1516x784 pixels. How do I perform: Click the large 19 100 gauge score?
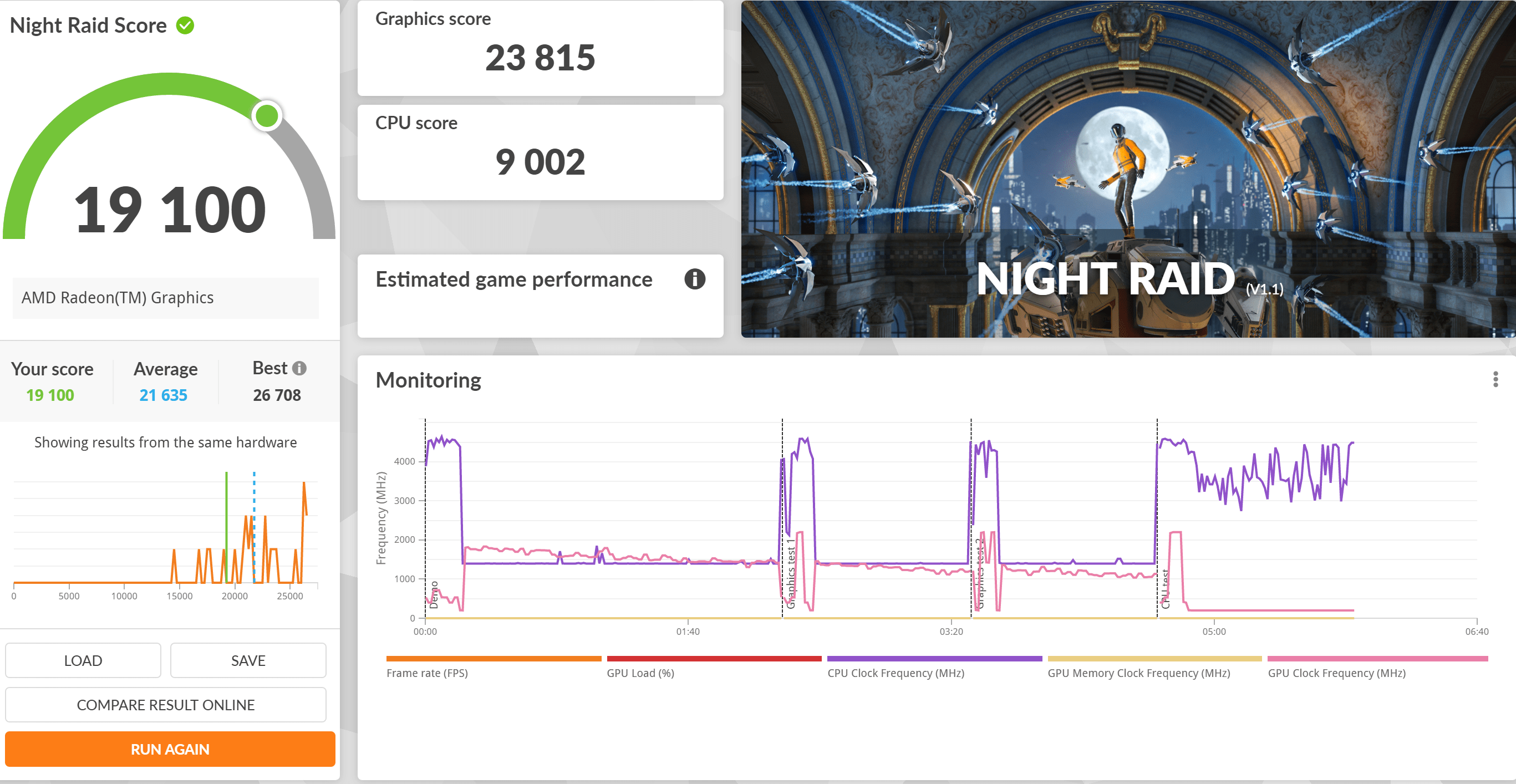pyautogui.click(x=170, y=209)
